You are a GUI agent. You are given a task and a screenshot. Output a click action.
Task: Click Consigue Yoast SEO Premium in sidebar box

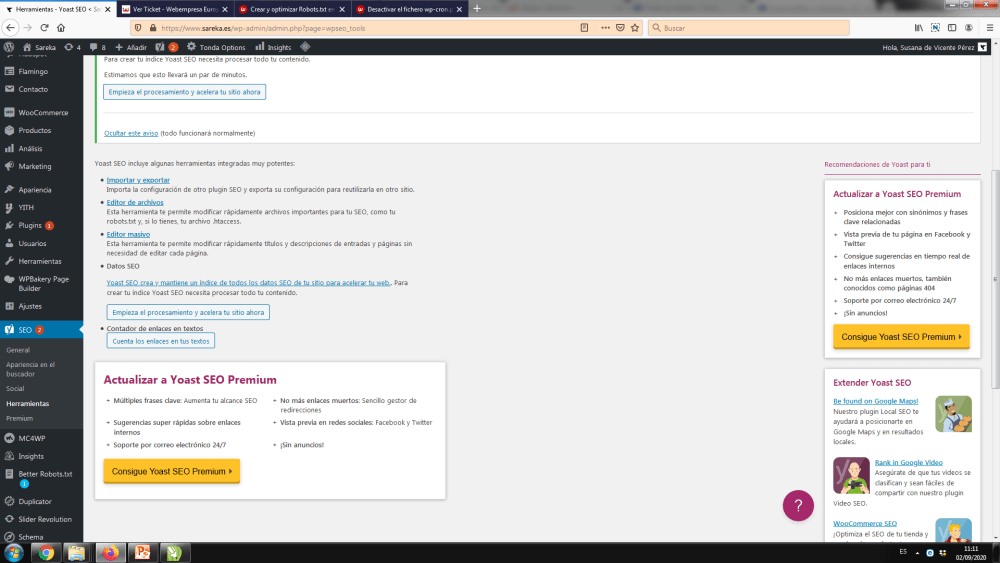tap(901, 337)
